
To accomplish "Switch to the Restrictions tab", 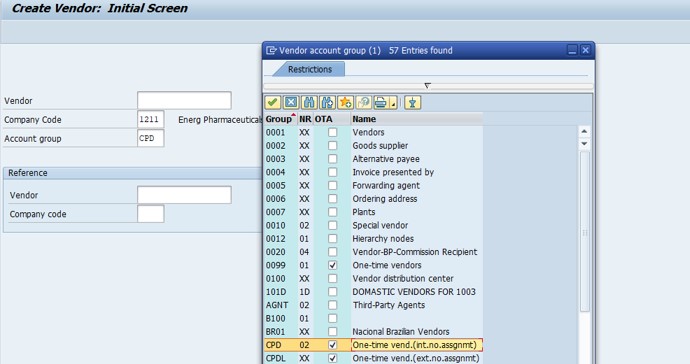I will click(309, 69).
